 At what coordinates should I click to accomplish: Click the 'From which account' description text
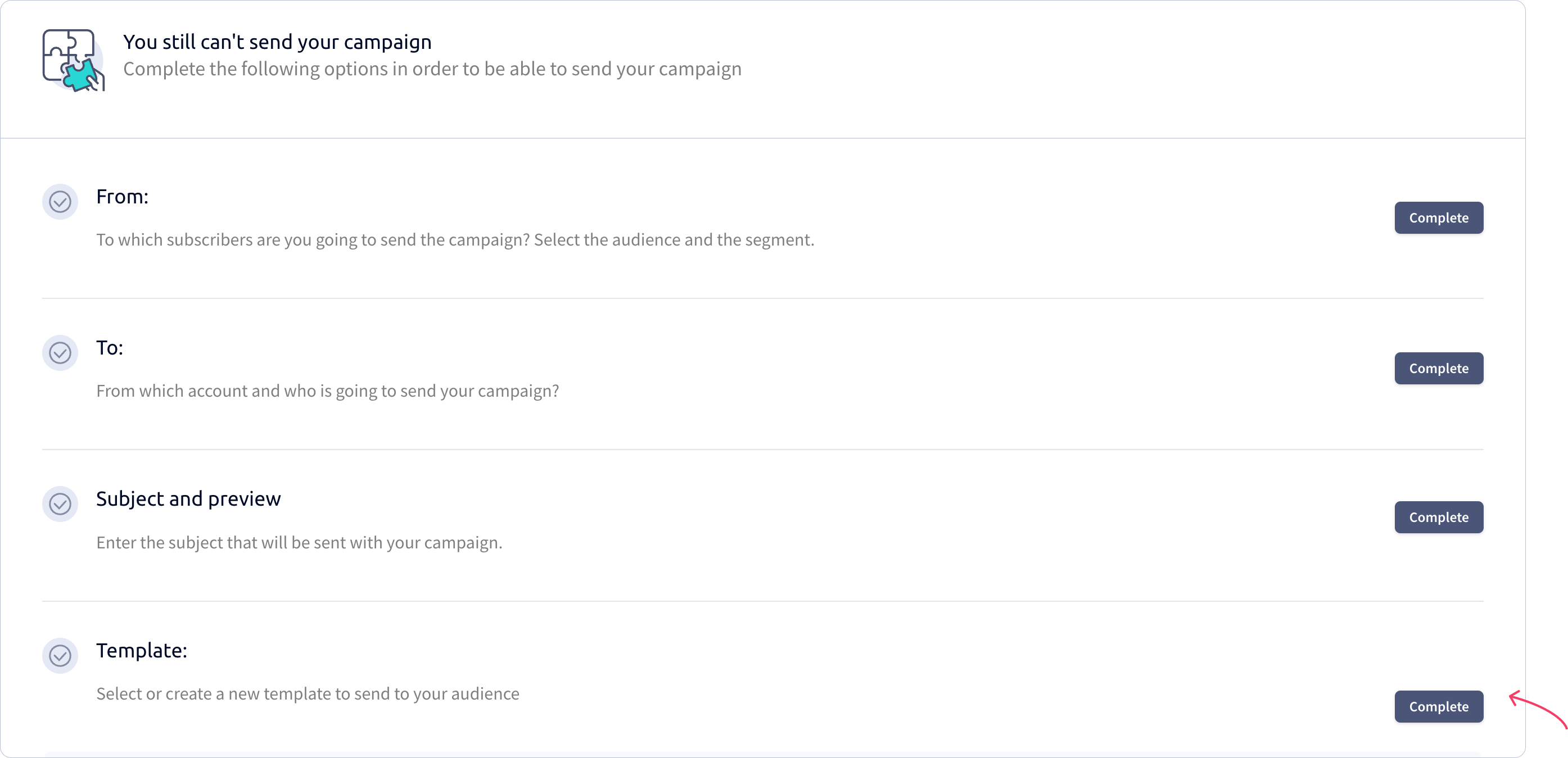(x=327, y=391)
